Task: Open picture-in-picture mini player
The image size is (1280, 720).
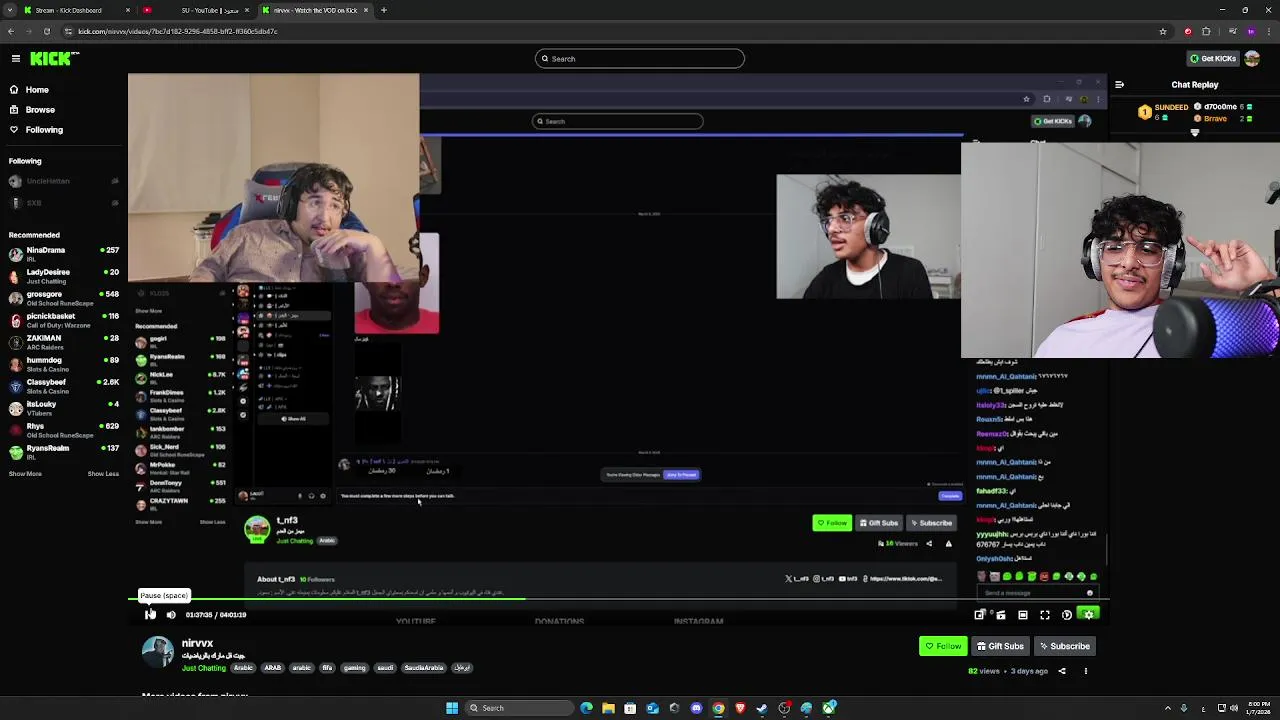Action: tap(979, 615)
